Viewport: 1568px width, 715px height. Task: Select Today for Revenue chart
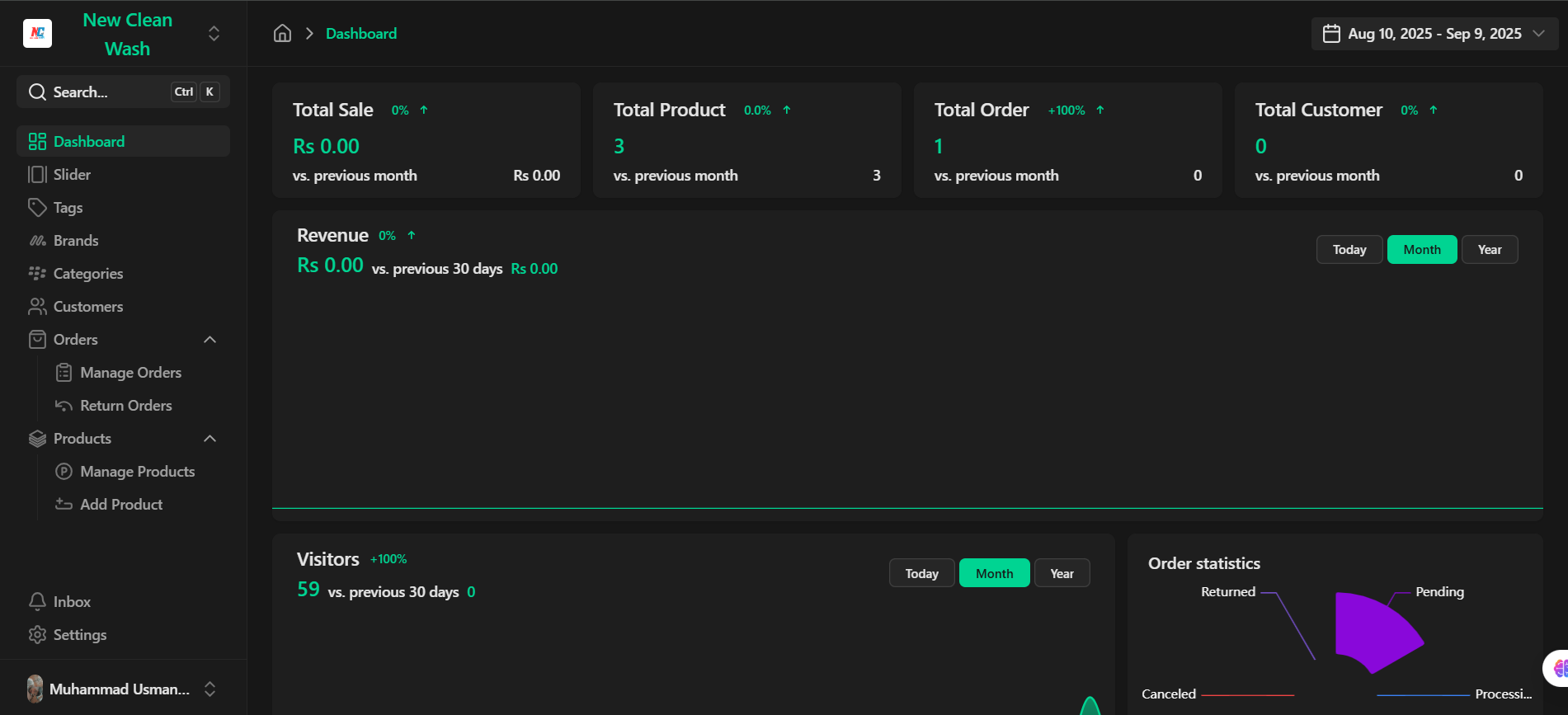(1349, 250)
